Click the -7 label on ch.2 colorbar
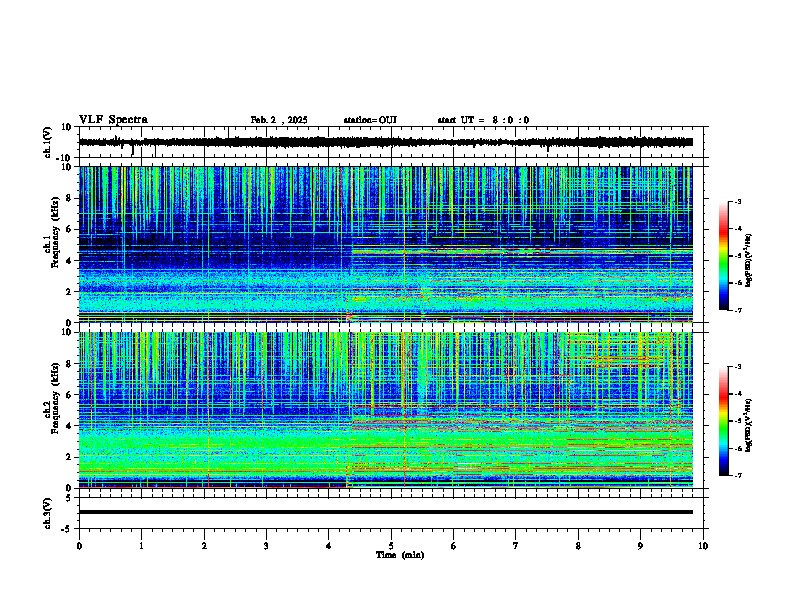Image resolution: width=792 pixels, height=612 pixels. [x=738, y=475]
